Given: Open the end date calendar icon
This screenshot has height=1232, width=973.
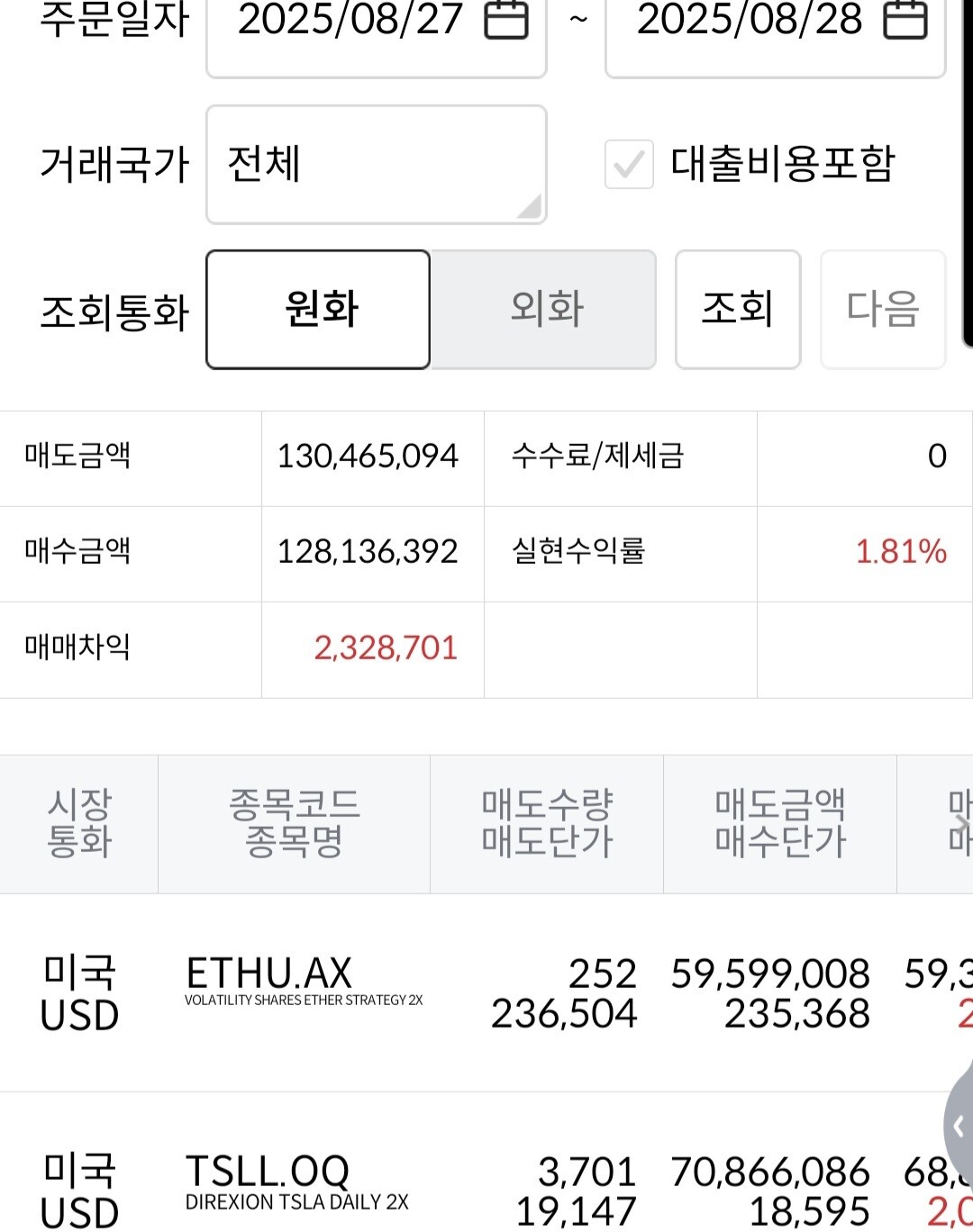Looking at the screenshot, I should point(905,20).
